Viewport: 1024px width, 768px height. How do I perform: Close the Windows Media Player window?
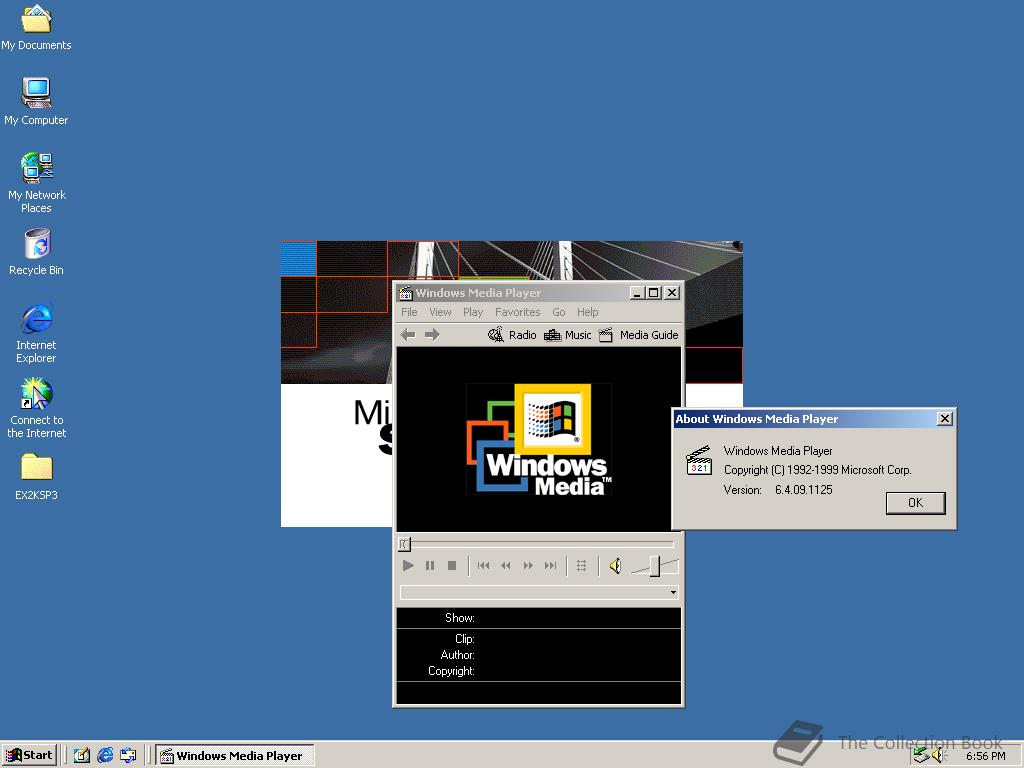pos(672,293)
